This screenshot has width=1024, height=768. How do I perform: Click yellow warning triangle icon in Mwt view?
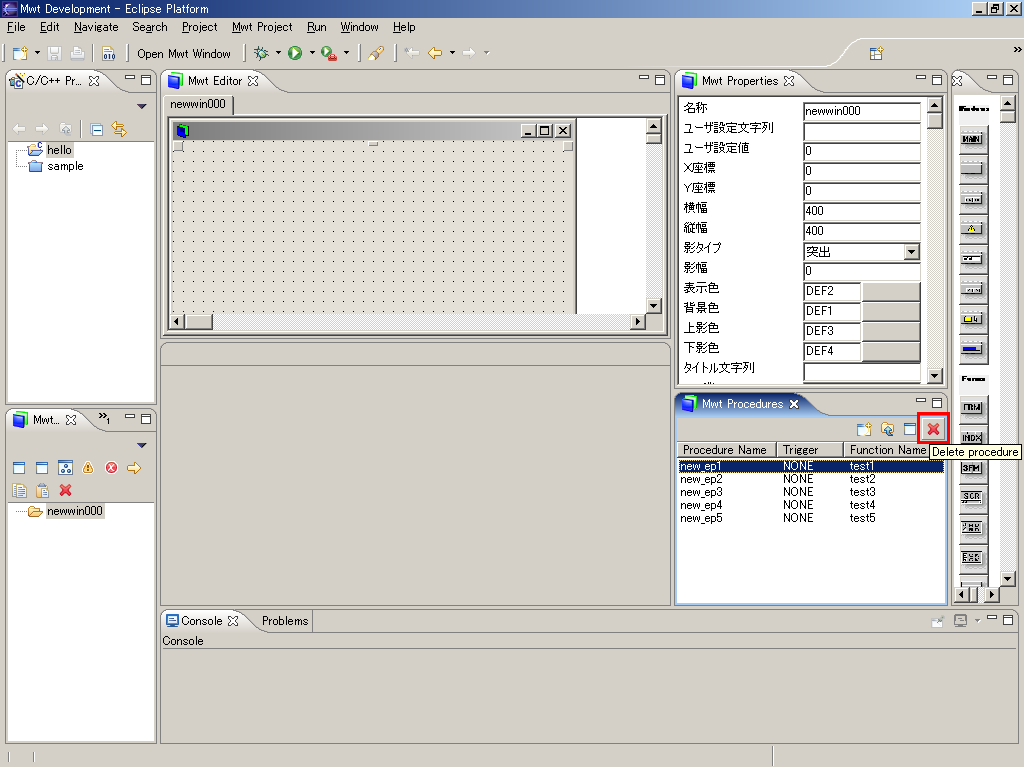[x=88, y=468]
